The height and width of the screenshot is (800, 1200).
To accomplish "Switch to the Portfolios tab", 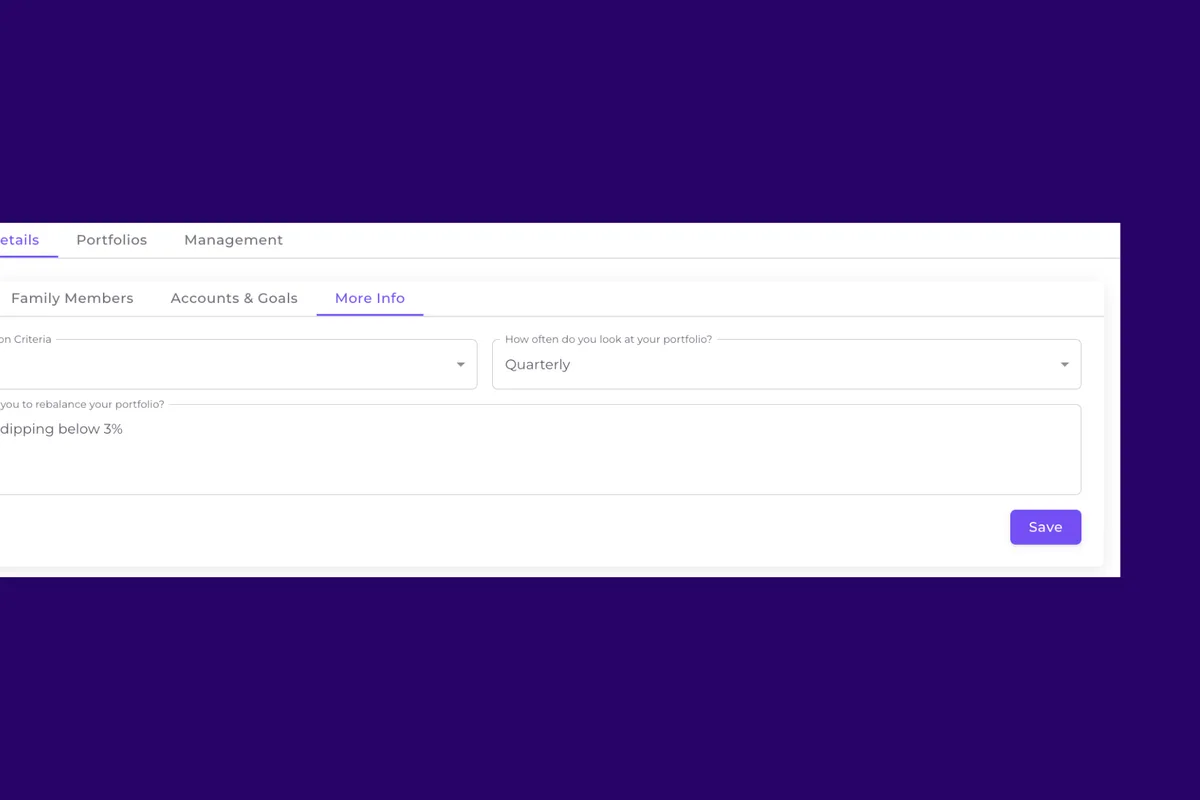I will pos(111,240).
